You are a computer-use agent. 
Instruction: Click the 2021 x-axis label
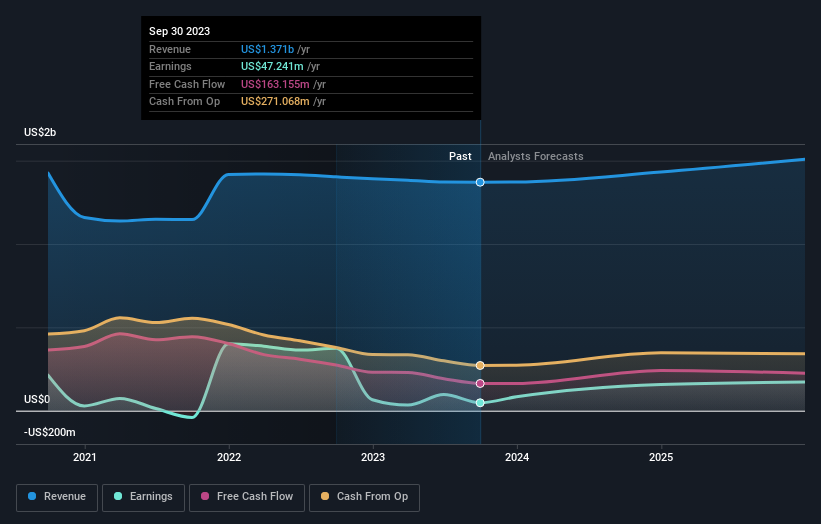click(x=85, y=457)
